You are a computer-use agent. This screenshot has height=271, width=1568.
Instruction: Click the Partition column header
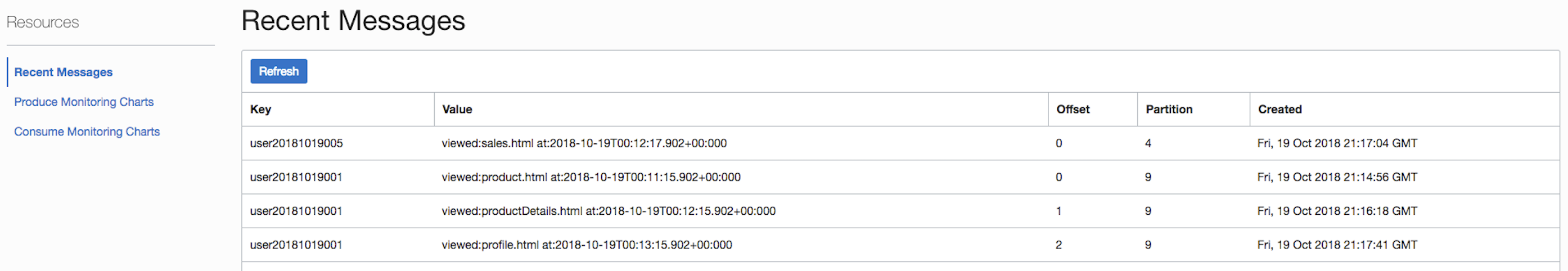tap(1169, 110)
